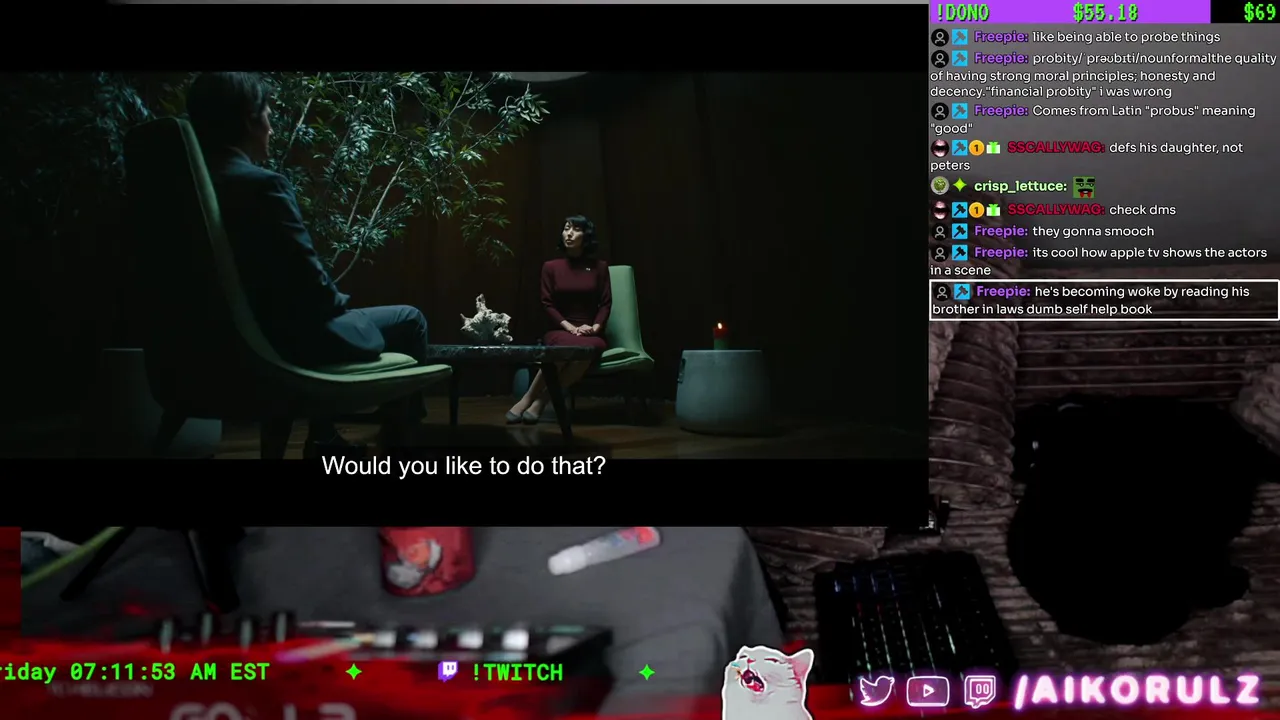Click the 'they gonna smooch' chat message text
This screenshot has height=720, width=1280.
(x=1093, y=231)
